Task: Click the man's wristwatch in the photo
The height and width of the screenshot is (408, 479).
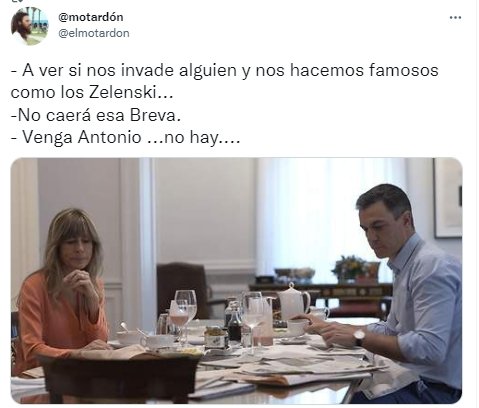Action: coord(359,337)
